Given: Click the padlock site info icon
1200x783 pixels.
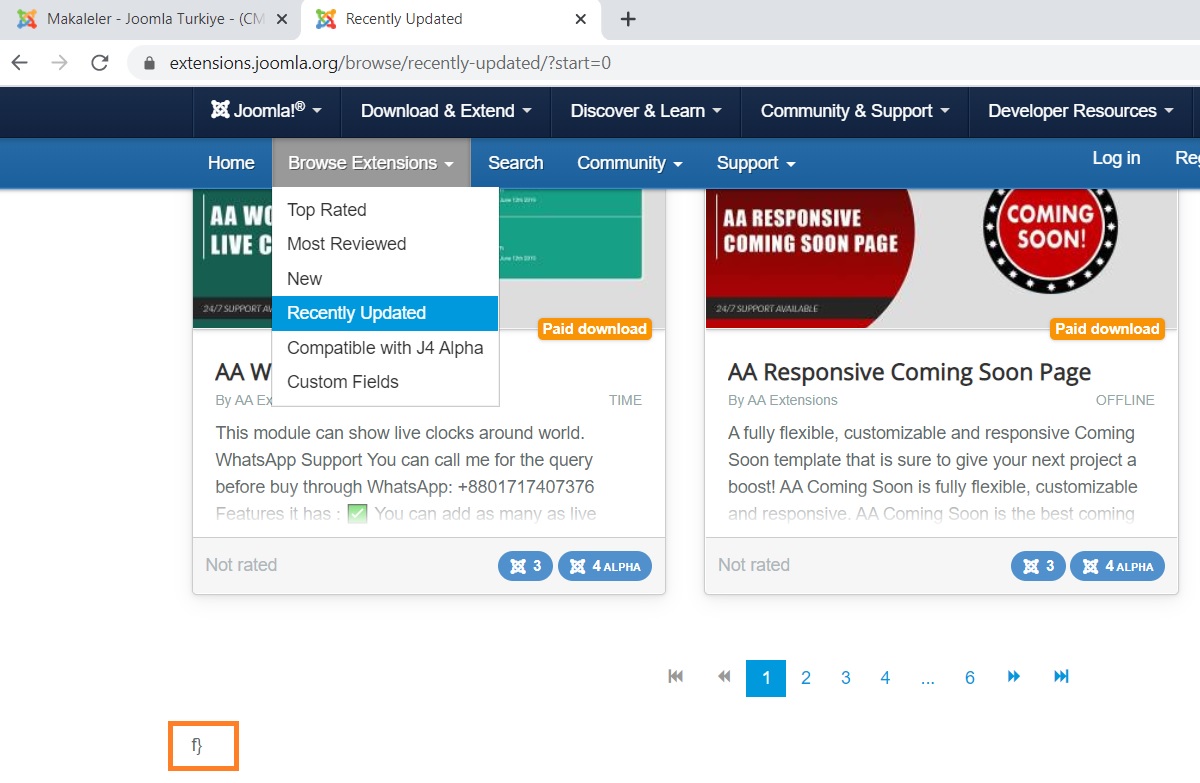Looking at the screenshot, I should [150, 63].
